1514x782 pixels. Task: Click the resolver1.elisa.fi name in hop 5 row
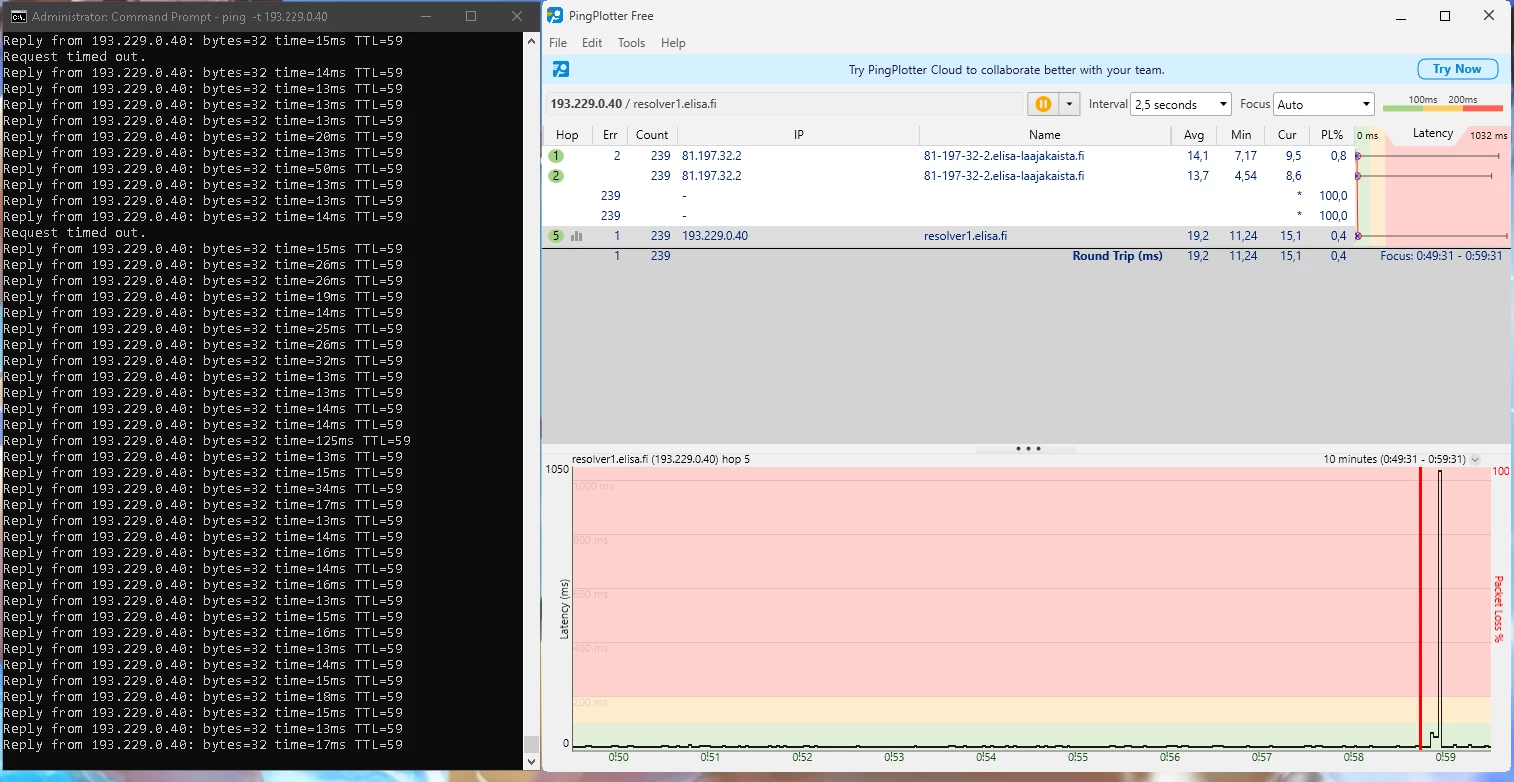coord(965,236)
